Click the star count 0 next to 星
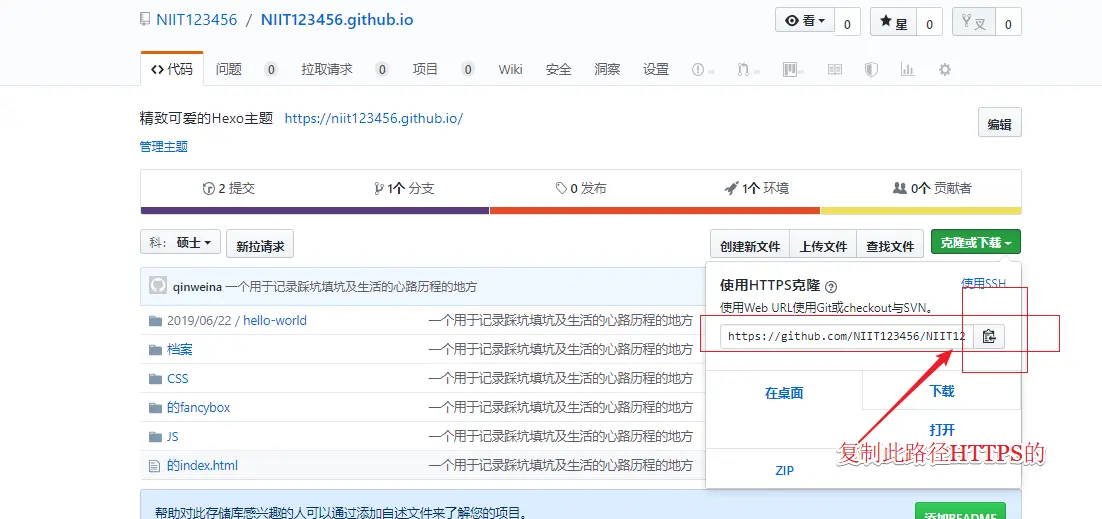Image resolution: width=1102 pixels, height=519 pixels. pos(929,23)
